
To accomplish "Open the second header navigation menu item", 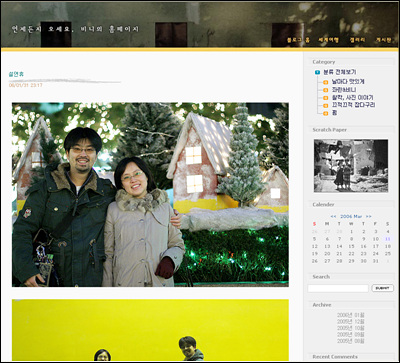I will coord(328,40).
